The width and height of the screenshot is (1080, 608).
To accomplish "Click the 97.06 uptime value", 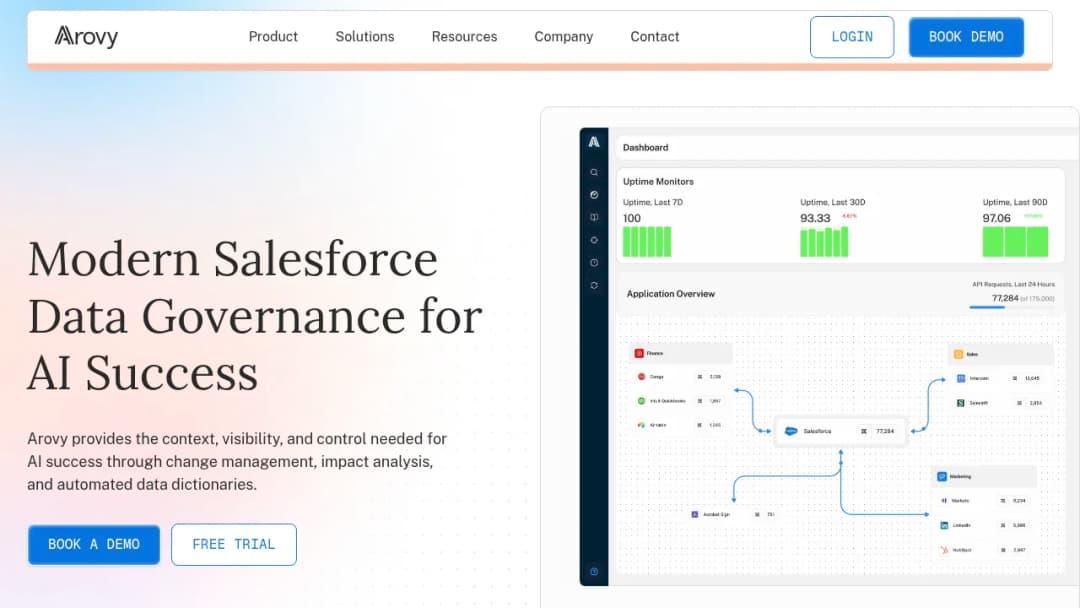I will click(997, 218).
